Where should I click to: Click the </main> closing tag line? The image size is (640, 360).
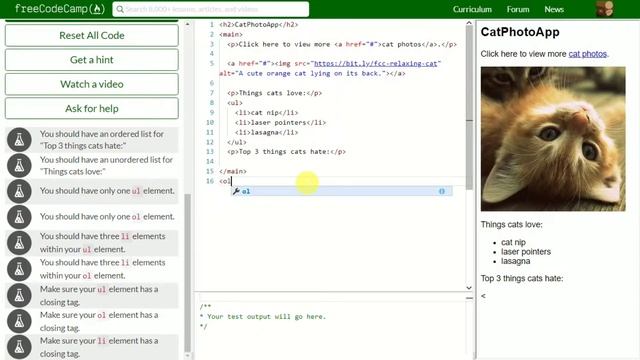coord(233,171)
